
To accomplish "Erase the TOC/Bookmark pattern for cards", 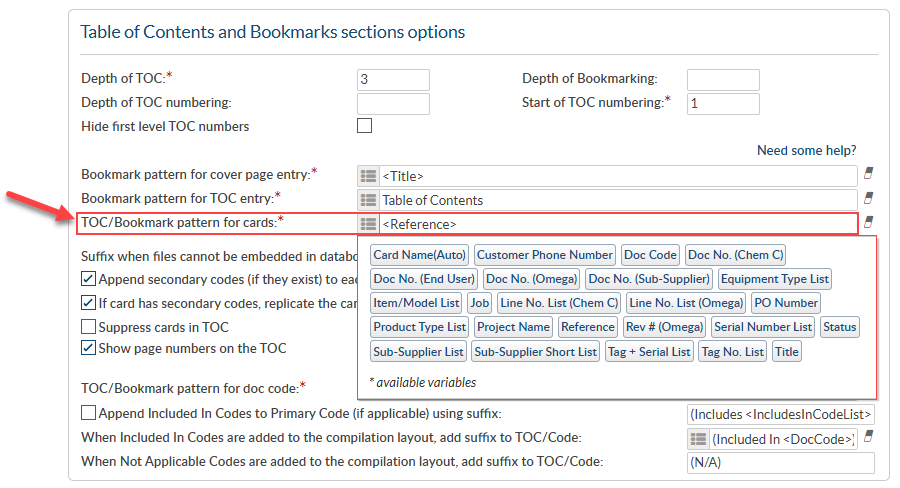I will 868,222.
